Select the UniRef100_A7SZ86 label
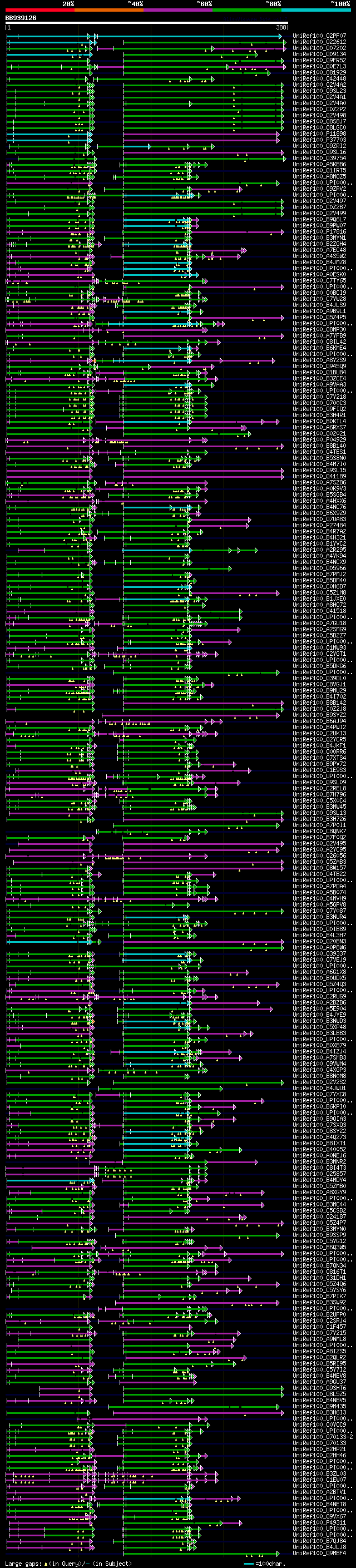The height and width of the screenshot is (1568, 356). [319, 483]
